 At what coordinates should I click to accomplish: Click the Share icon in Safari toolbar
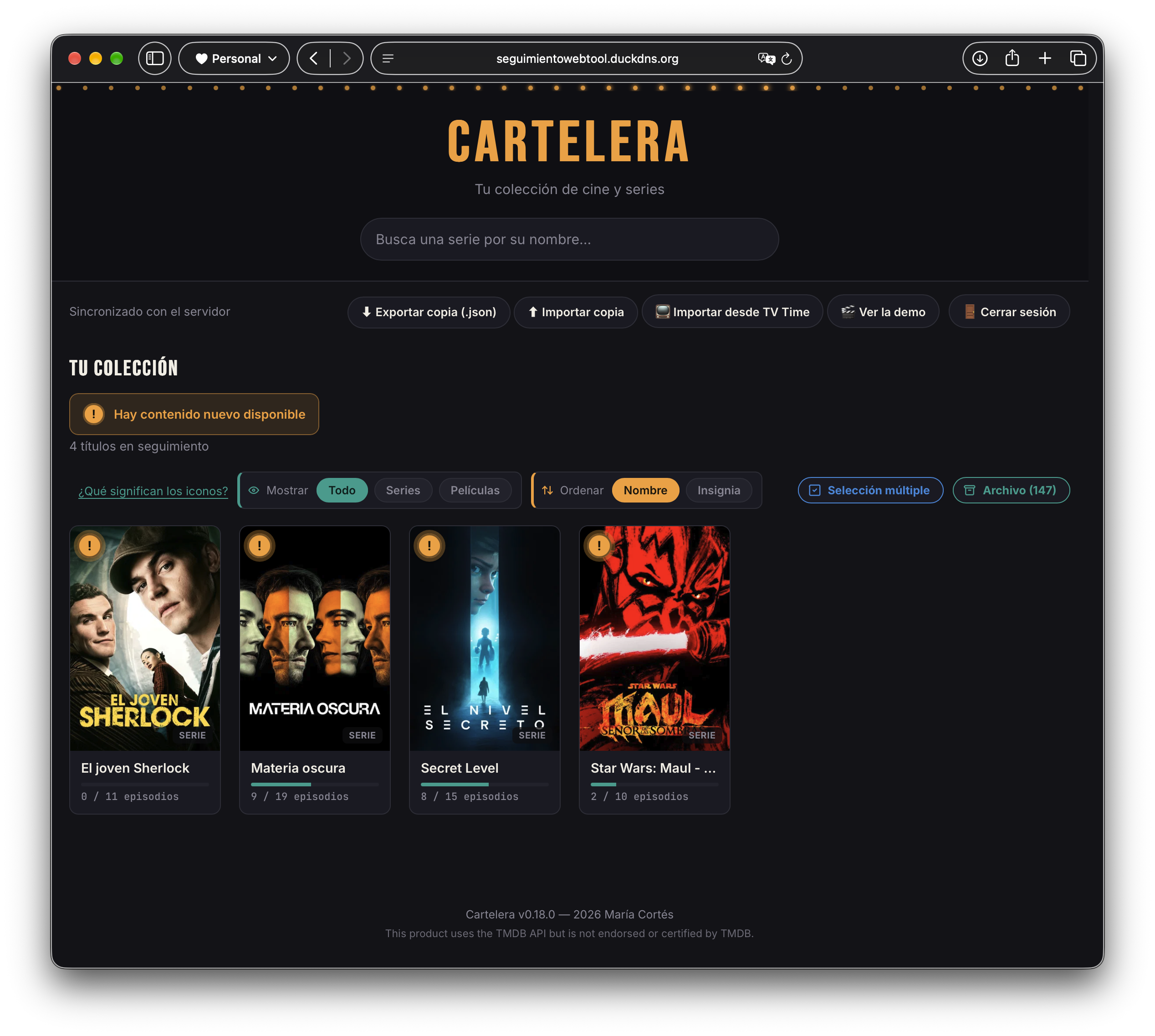pos(1012,58)
